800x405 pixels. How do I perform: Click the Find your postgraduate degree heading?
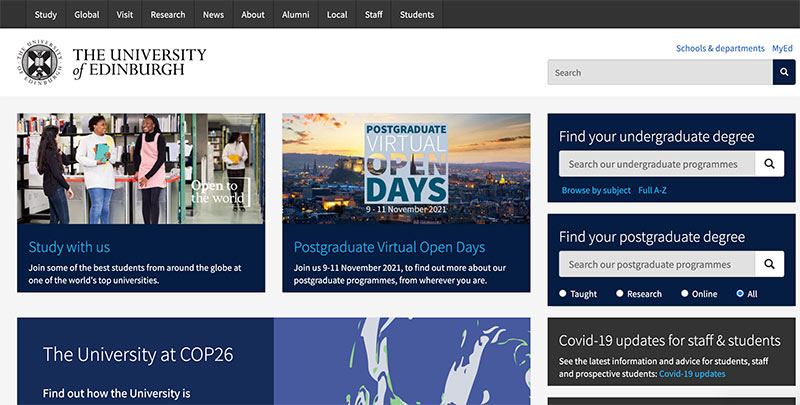point(652,237)
